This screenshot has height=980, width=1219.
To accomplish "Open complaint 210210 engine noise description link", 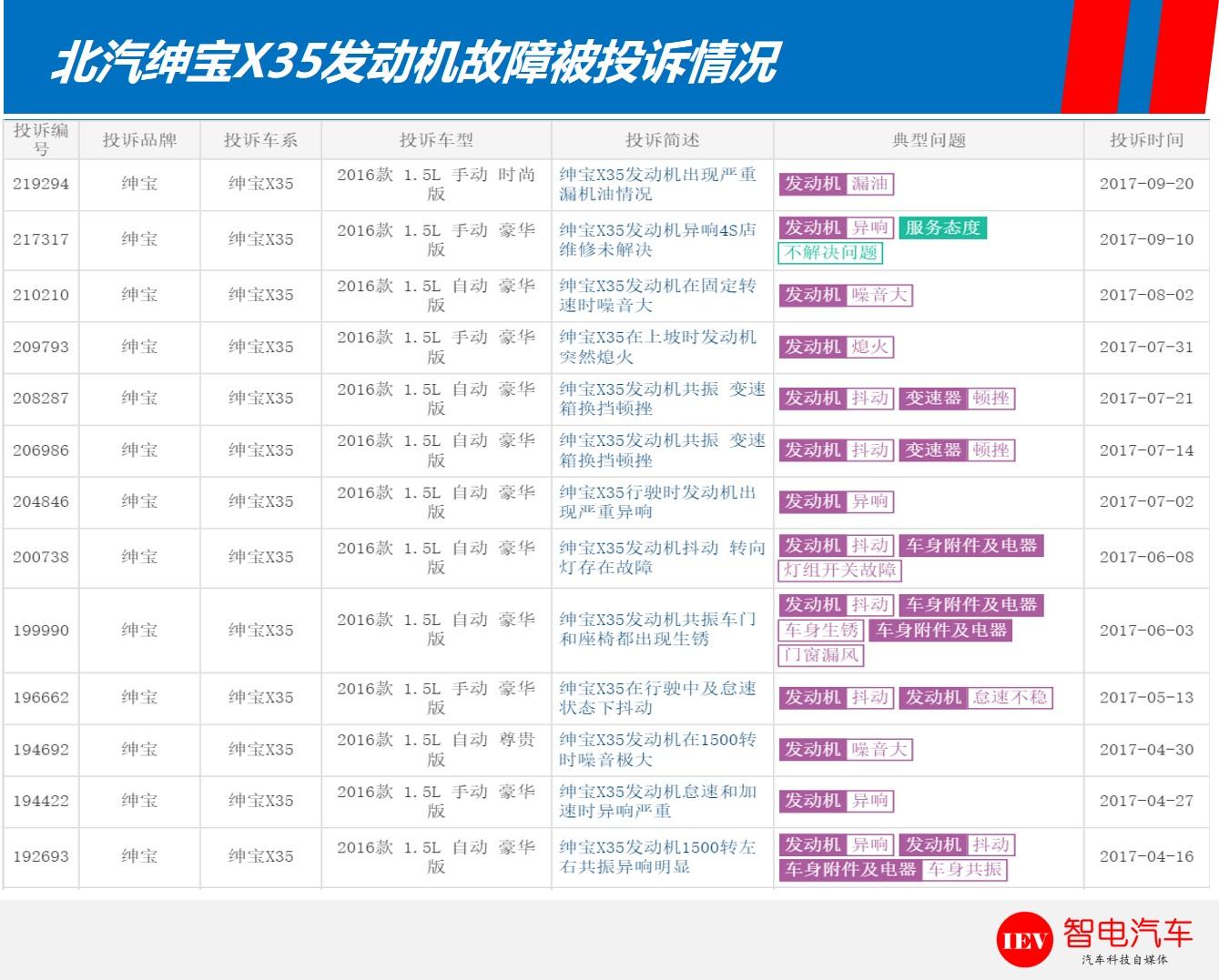I will (657, 295).
